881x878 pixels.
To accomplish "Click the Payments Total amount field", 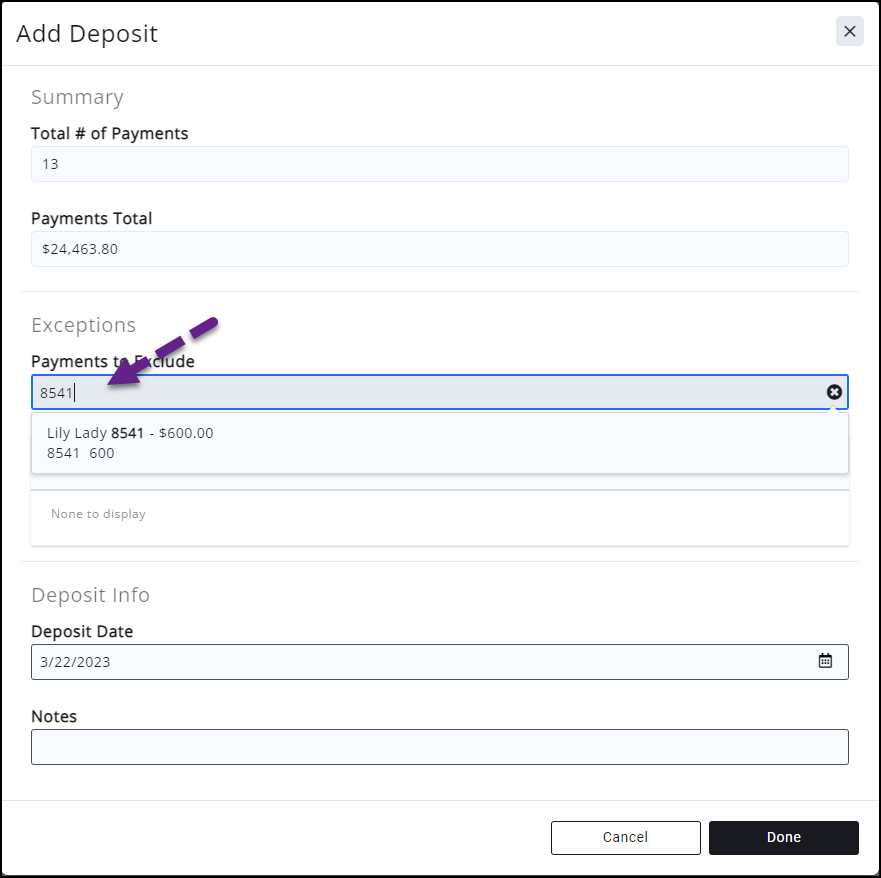I will (x=439, y=249).
